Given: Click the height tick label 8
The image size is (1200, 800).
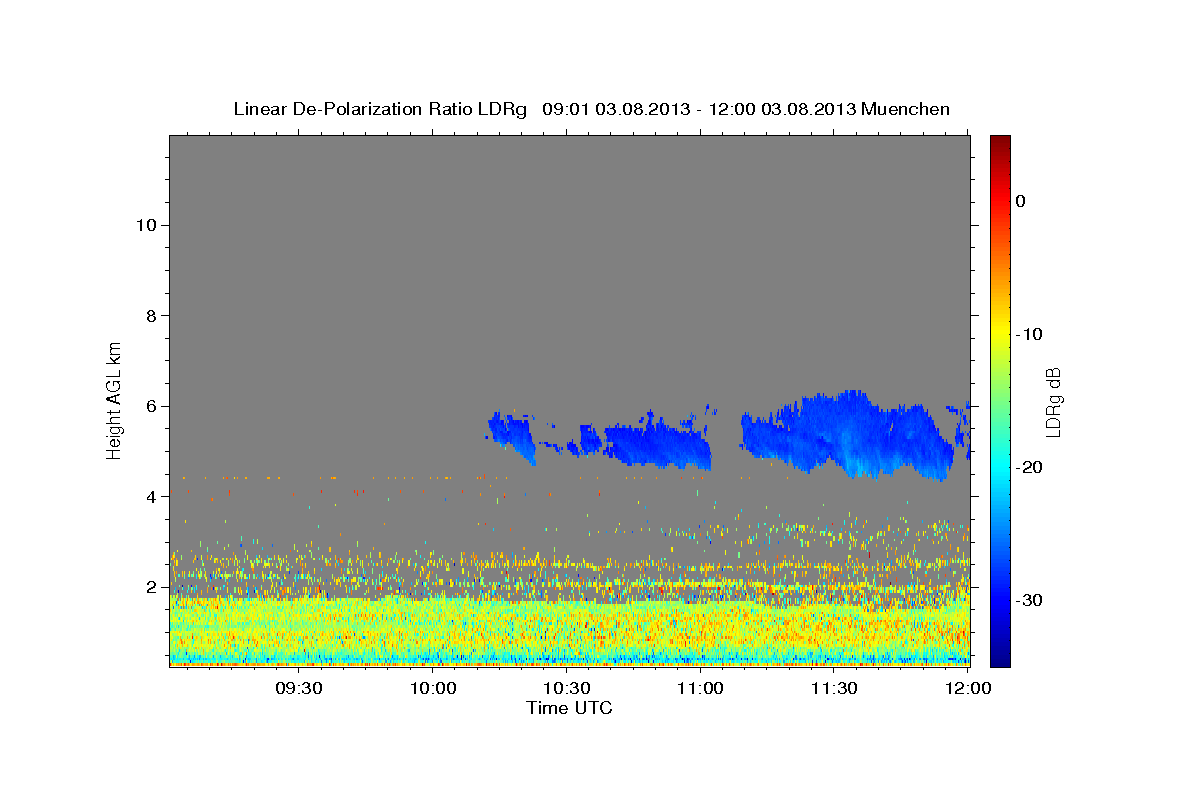Looking at the screenshot, I should tap(150, 316).
